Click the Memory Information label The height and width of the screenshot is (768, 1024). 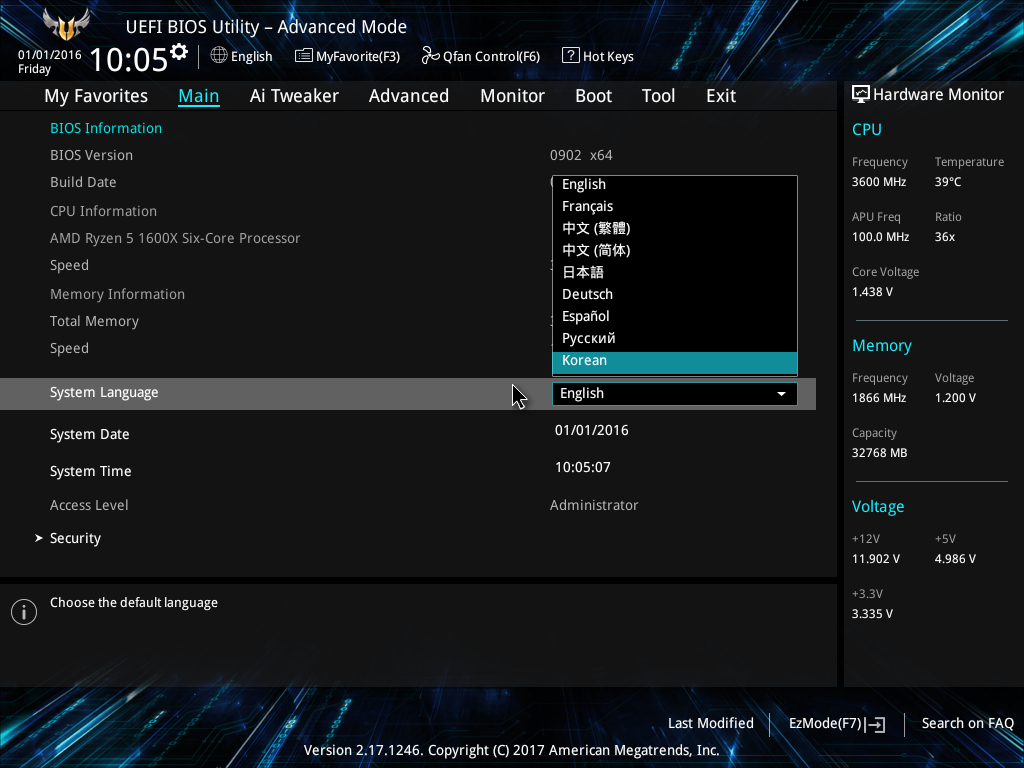tap(118, 294)
